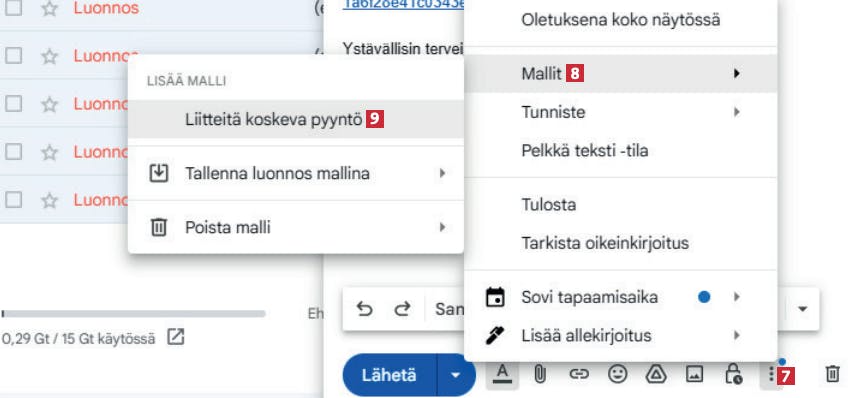
Task: Click the calendar icon beside Sovi tapaamisaika
Action: point(495,297)
